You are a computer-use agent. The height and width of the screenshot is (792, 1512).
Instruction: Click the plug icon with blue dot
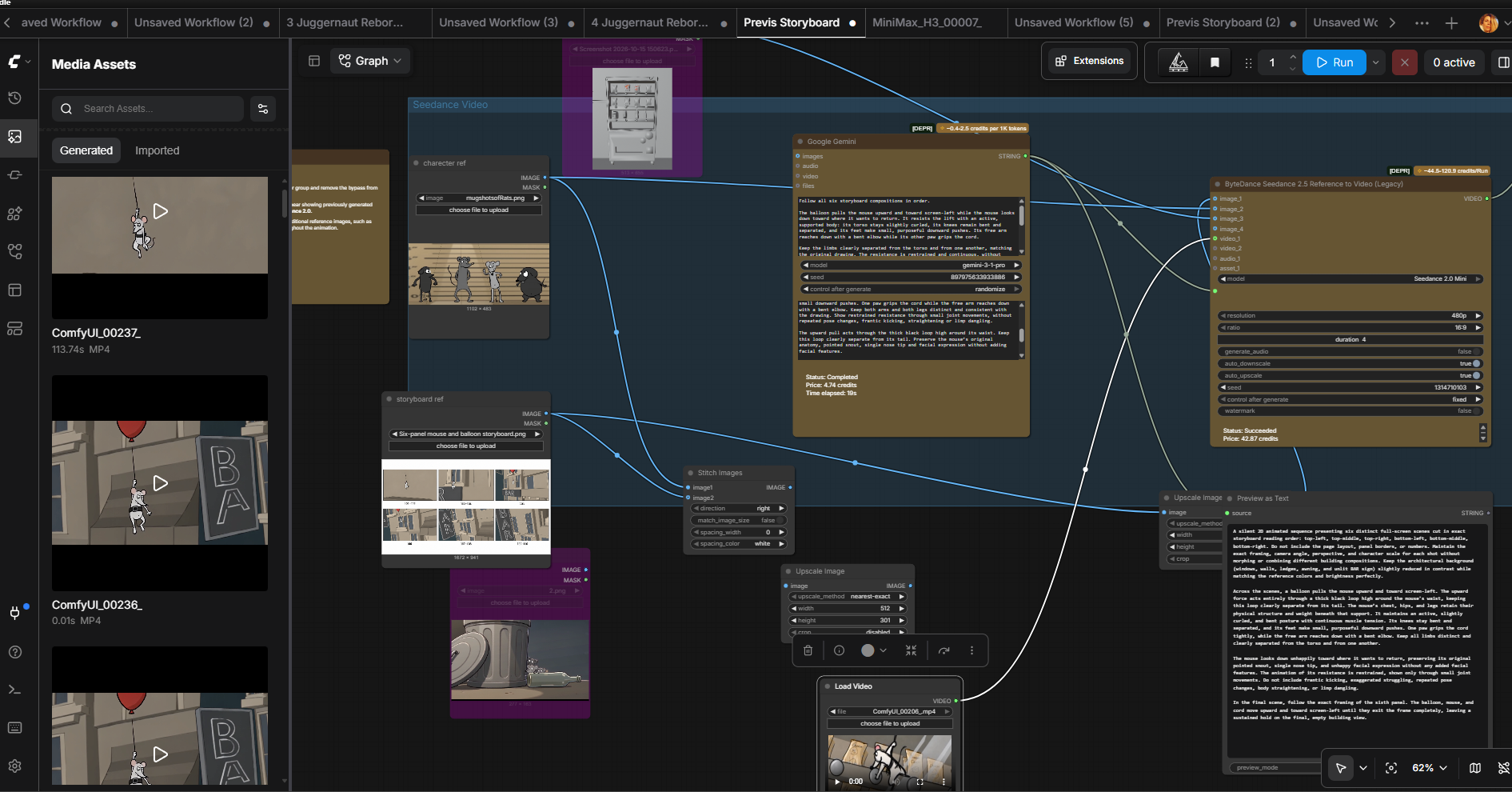(x=14, y=613)
